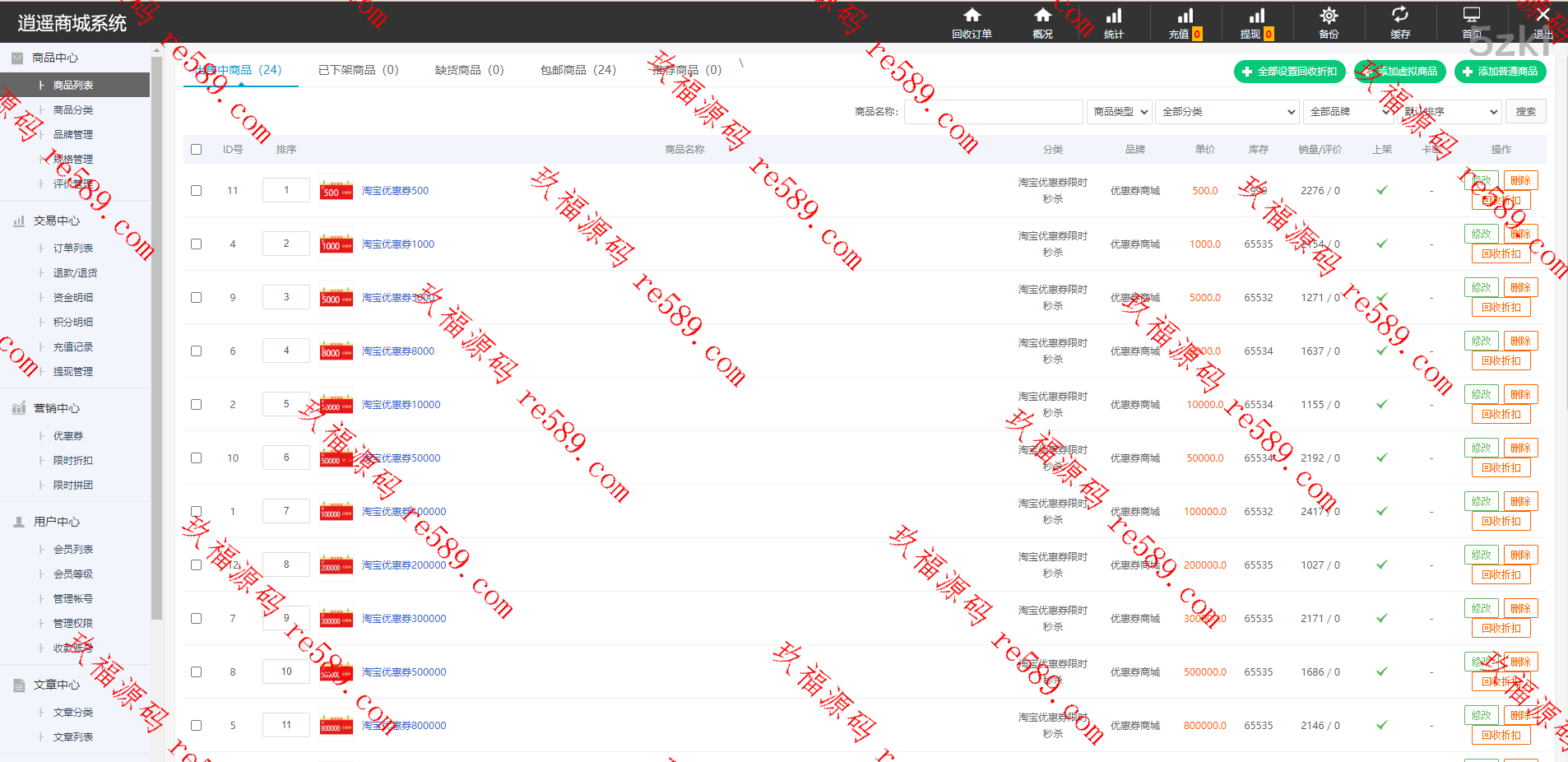This screenshot has height=762, width=1568.
Task: Click the 缓存 refresh icon
Action: [1399, 16]
